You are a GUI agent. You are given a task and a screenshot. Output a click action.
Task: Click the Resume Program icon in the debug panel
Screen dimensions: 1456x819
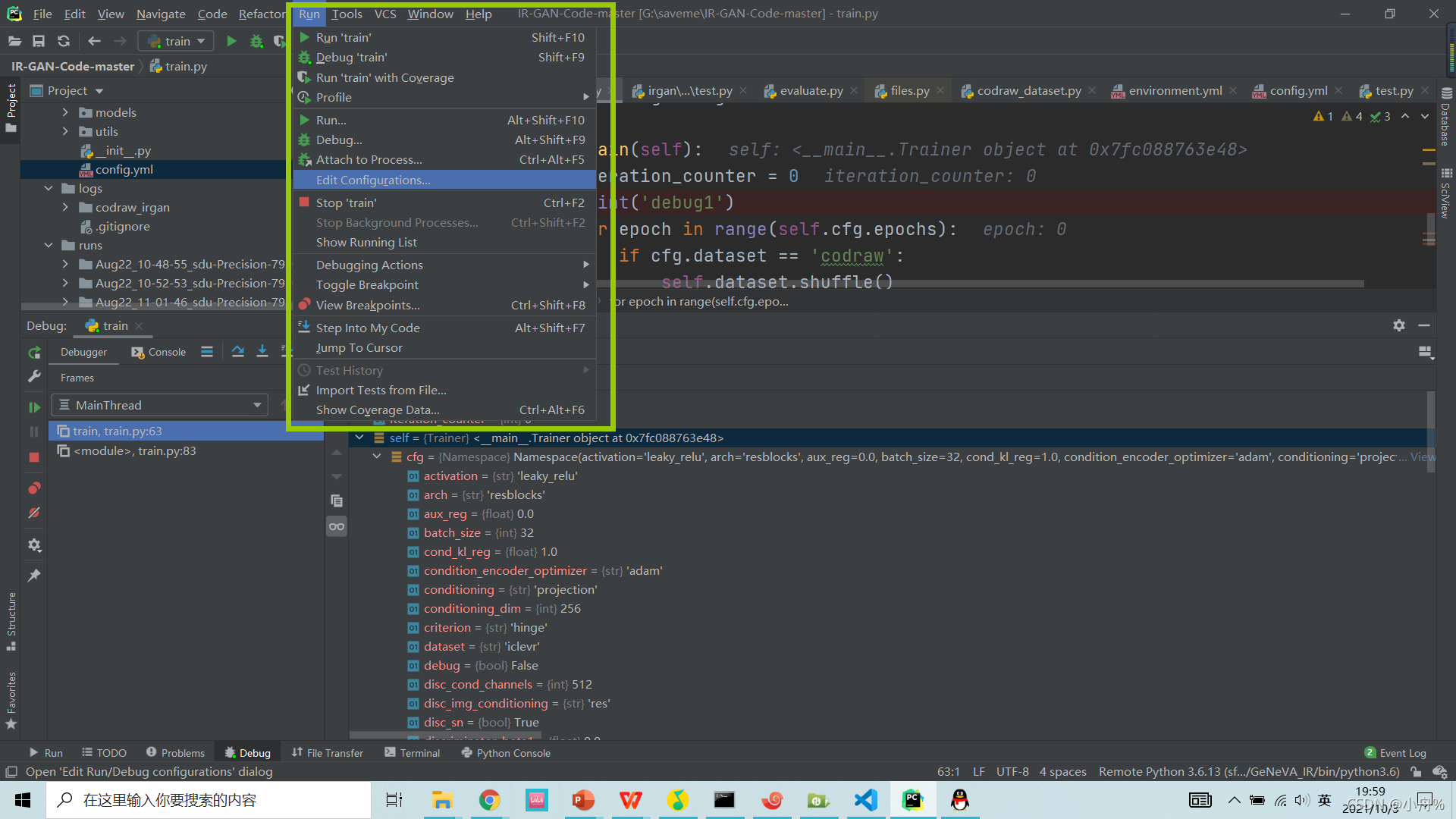[x=34, y=407]
